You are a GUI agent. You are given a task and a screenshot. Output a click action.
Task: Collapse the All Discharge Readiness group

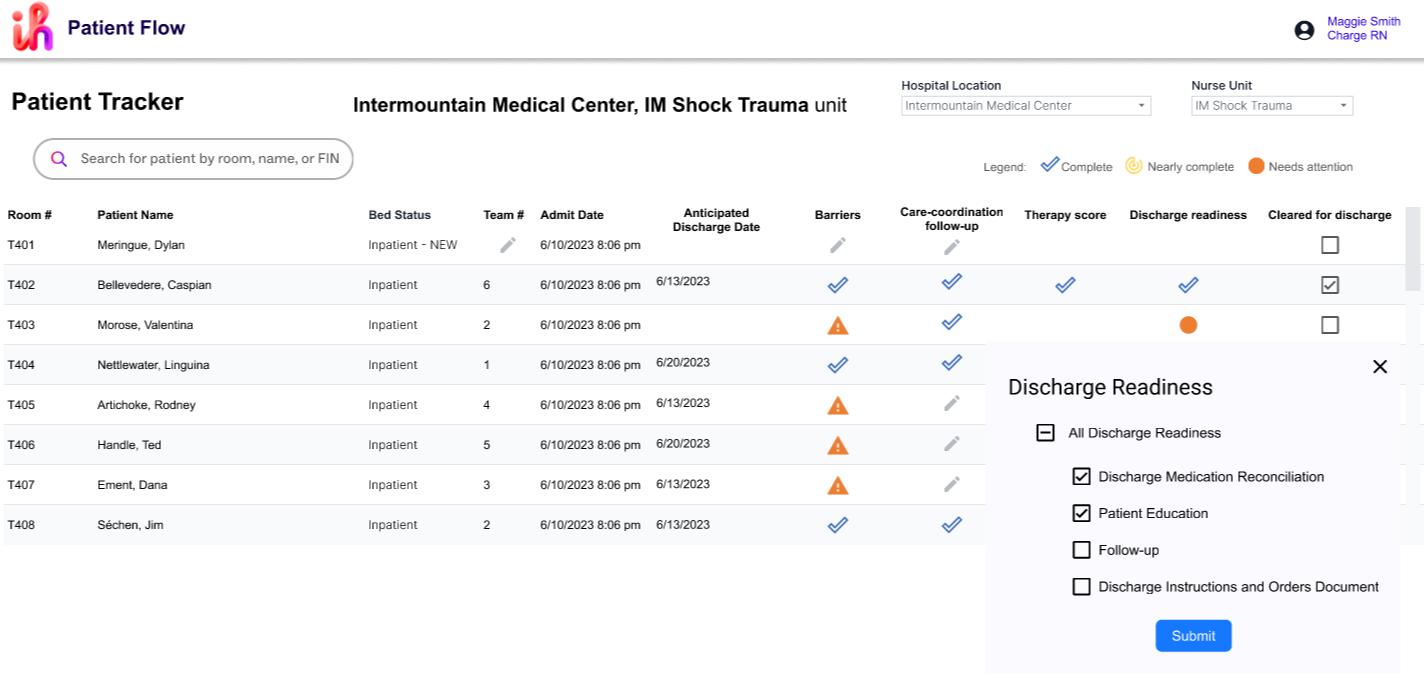pos(1045,433)
